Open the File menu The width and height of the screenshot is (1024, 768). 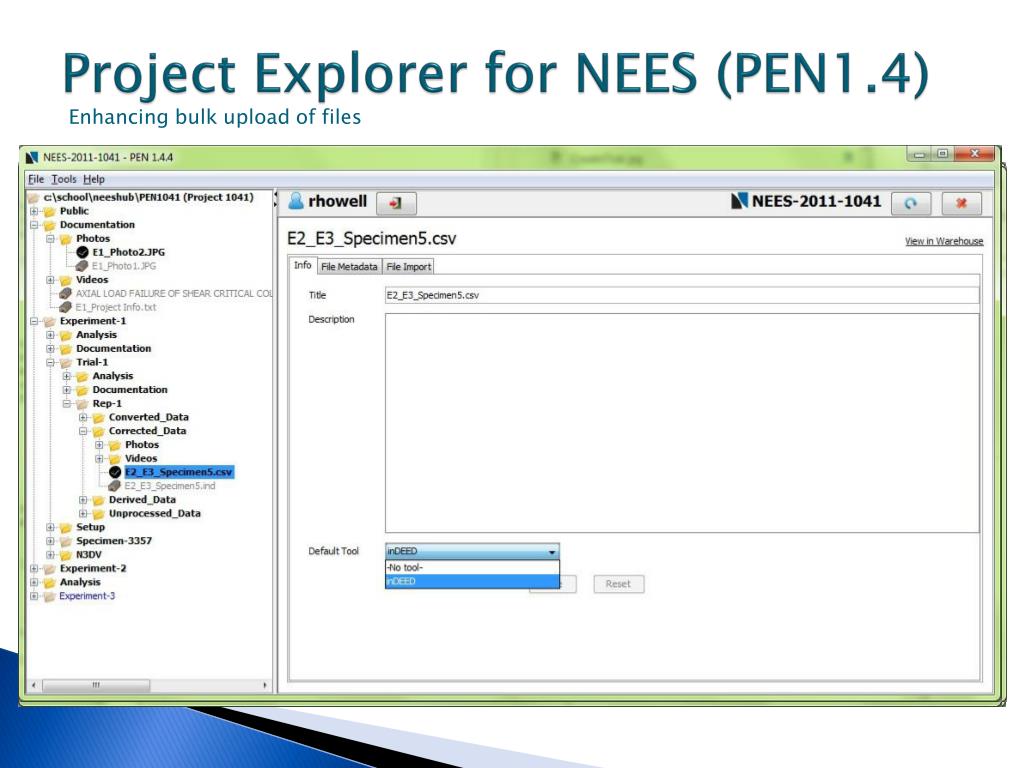pyautogui.click(x=36, y=179)
